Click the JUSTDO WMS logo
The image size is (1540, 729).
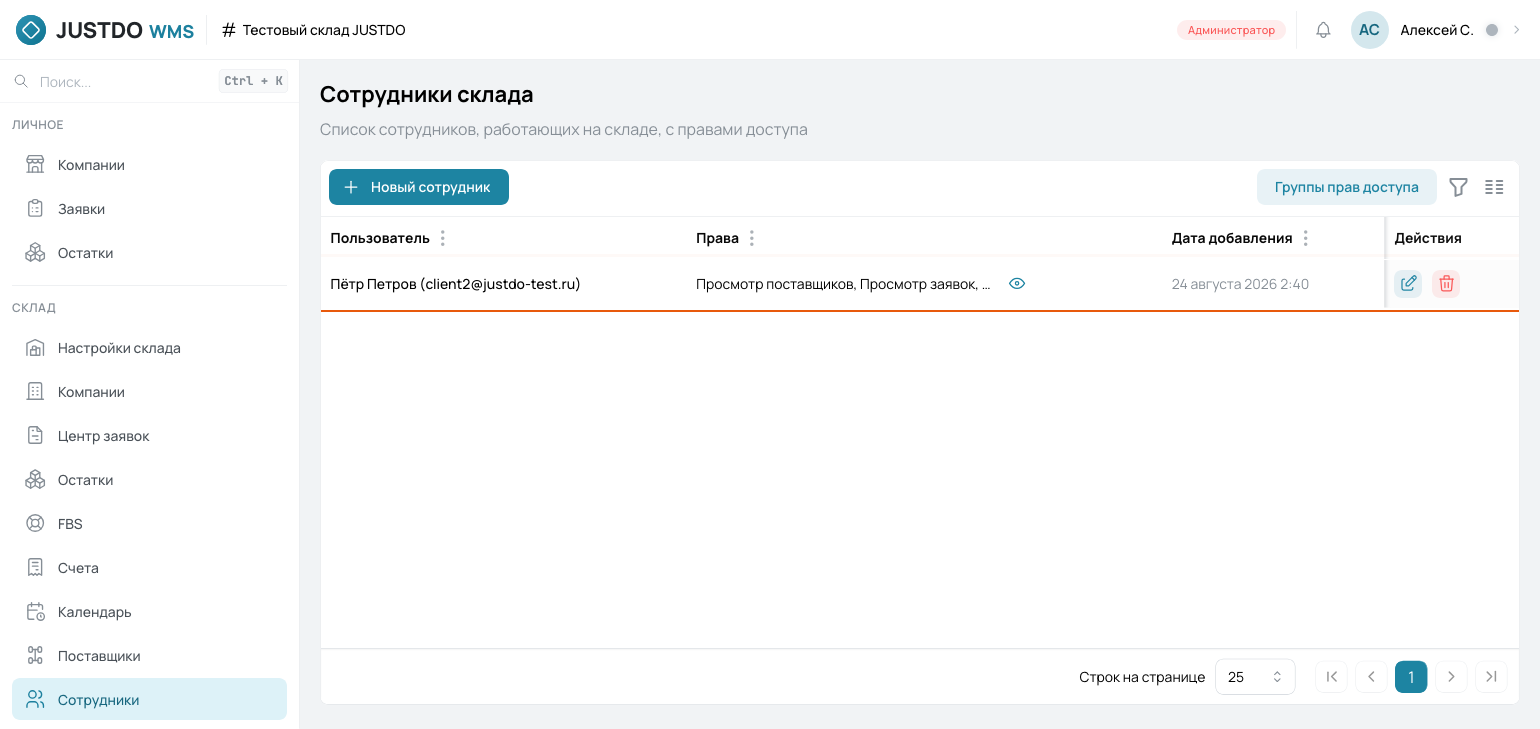(105, 30)
